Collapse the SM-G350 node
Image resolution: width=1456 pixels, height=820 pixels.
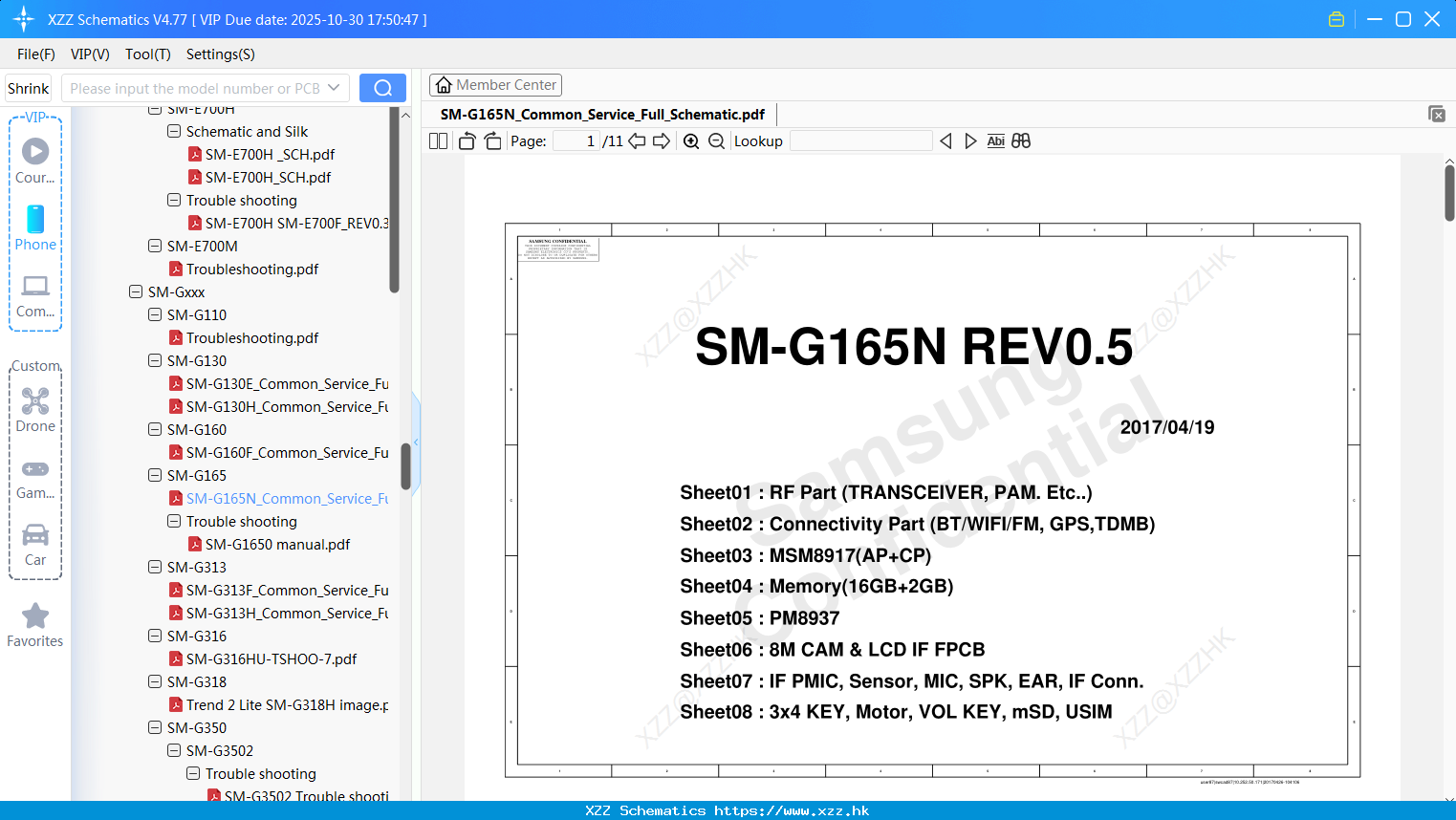click(155, 727)
